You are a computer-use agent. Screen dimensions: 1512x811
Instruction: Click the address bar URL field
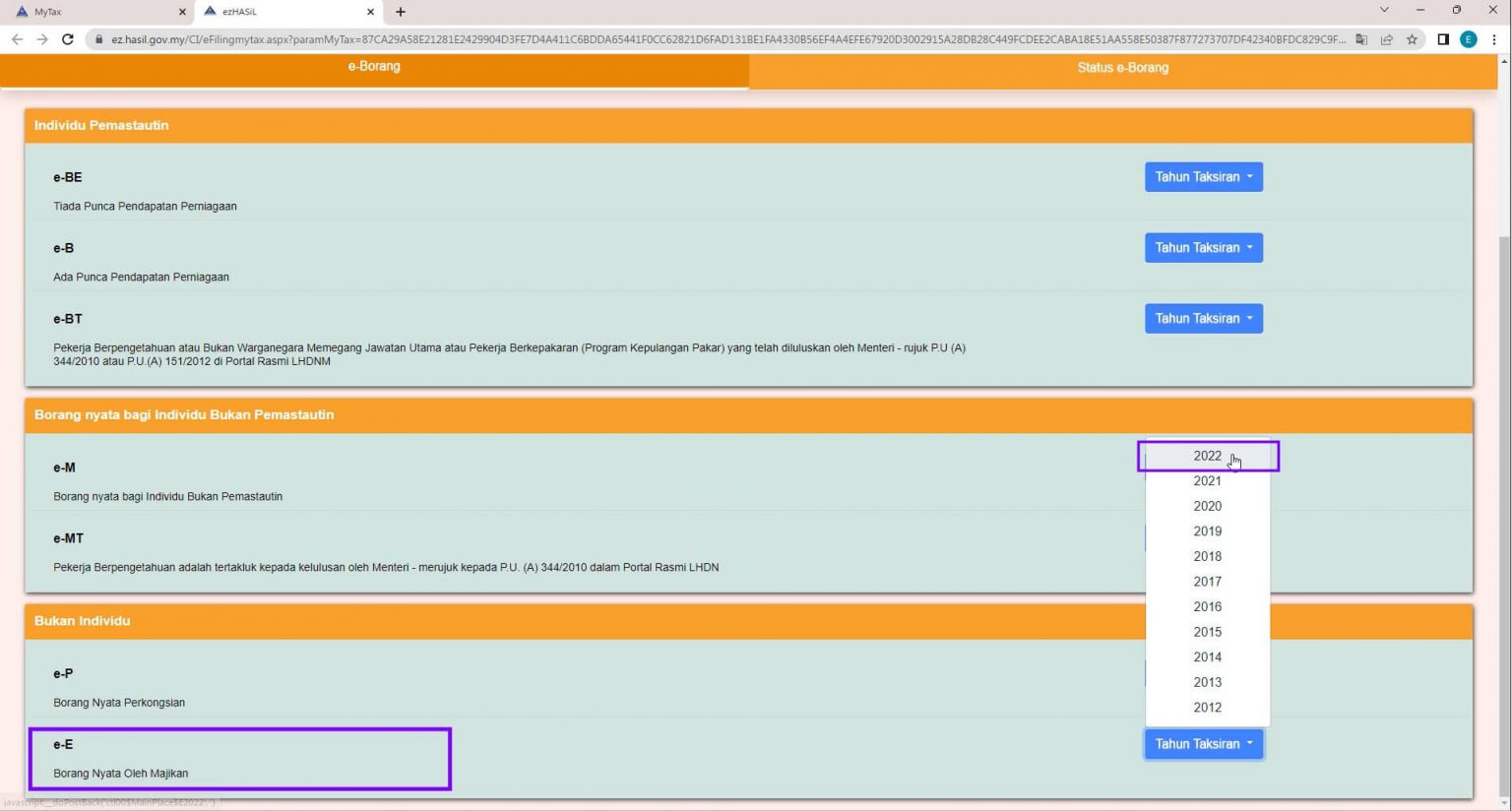689,39
